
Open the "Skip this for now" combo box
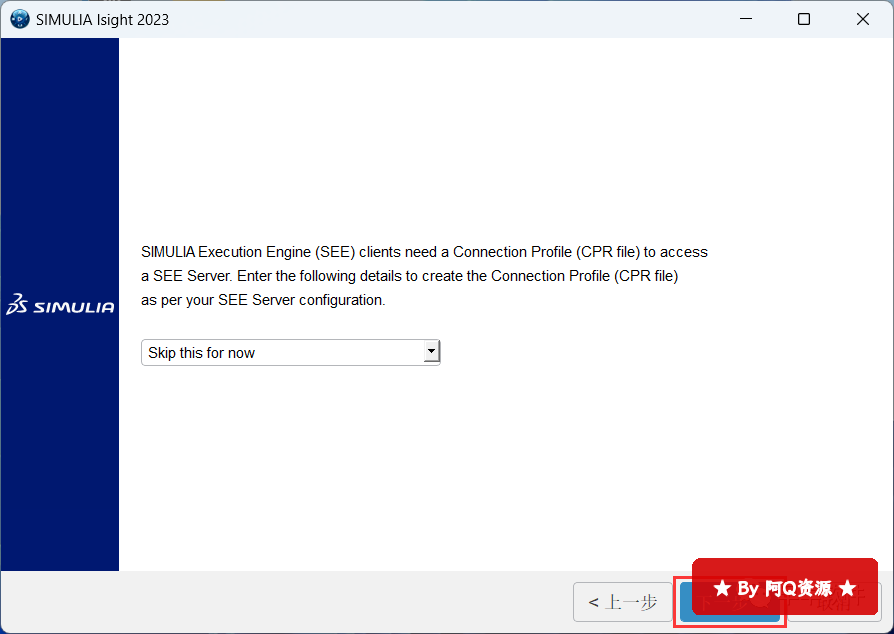point(282,352)
